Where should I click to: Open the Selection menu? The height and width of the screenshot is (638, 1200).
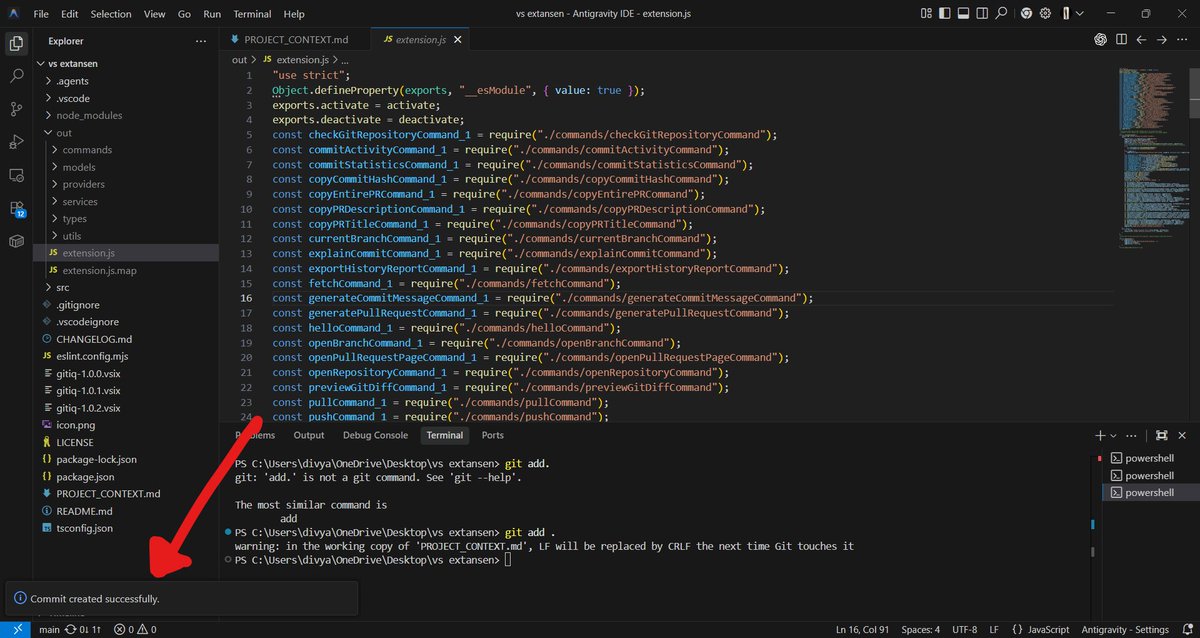[111, 14]
